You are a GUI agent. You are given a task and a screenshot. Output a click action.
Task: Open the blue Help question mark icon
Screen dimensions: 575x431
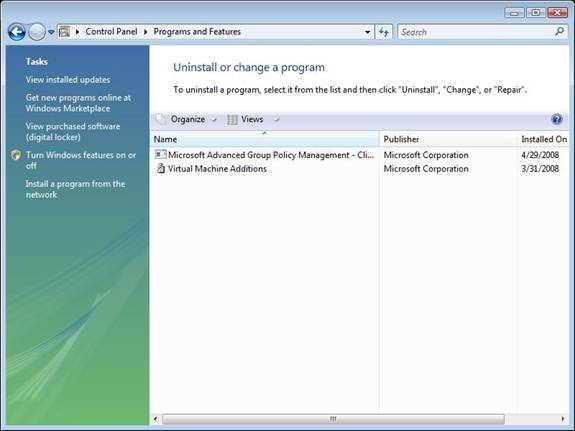(556, 119)
